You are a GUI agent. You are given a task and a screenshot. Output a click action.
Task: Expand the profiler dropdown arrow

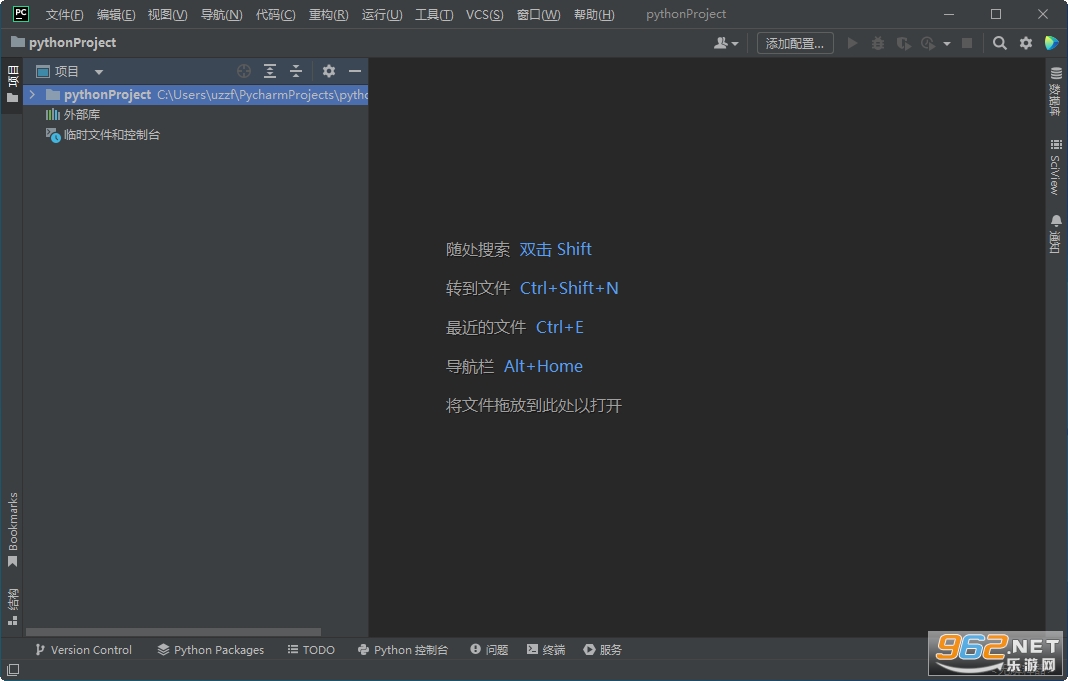tap(947, 44)
